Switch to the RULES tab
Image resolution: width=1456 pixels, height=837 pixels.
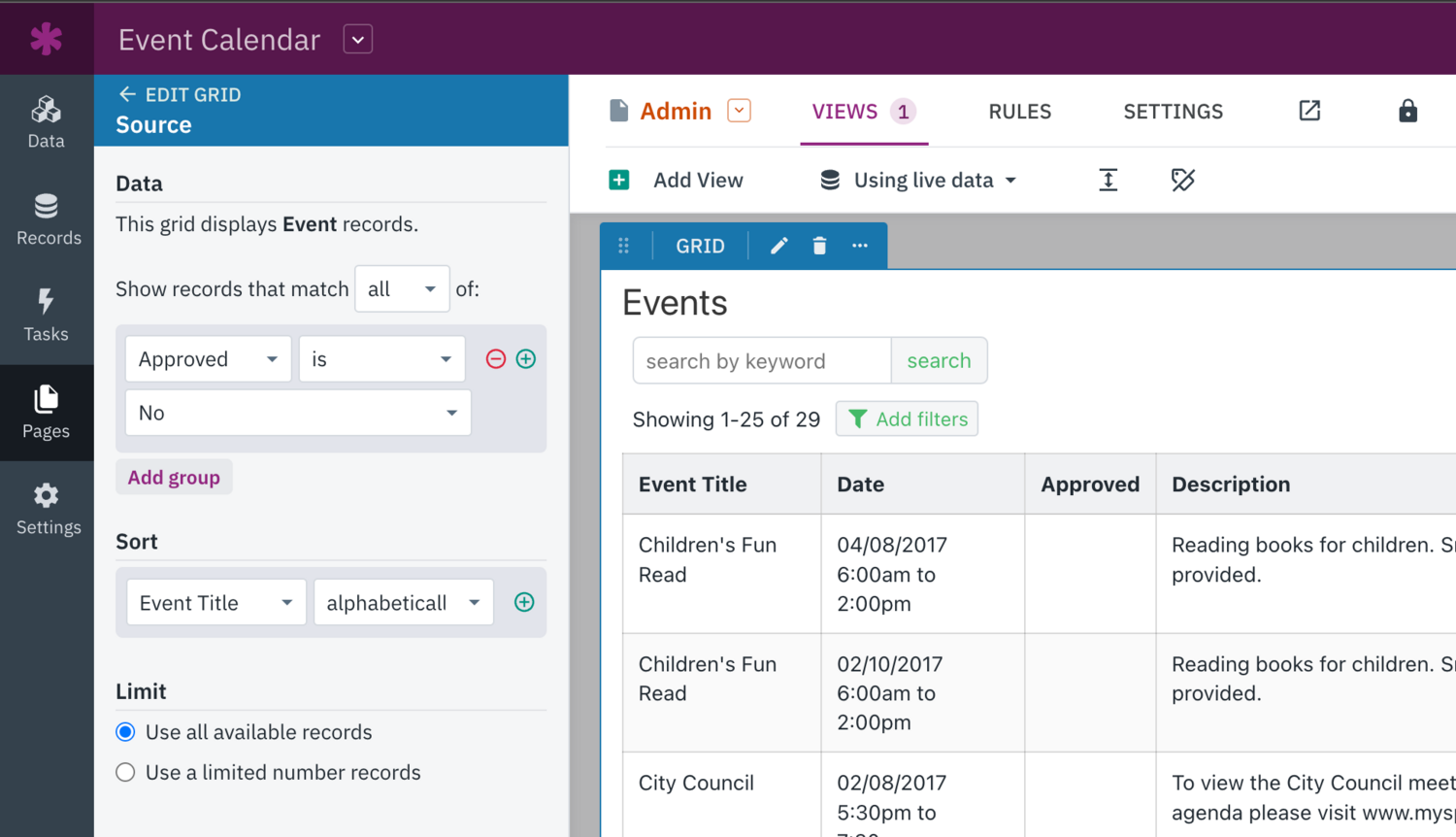pyautogui.click(x=1019, y=111)
